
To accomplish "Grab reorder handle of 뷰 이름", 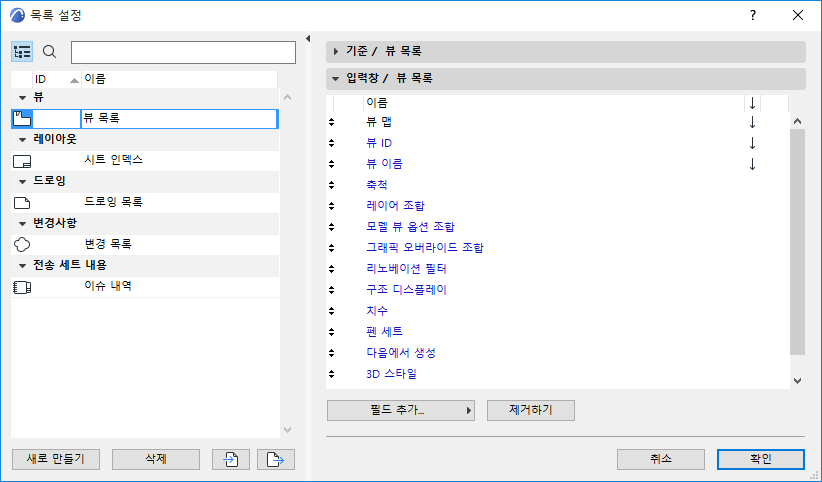I will 331,164.
